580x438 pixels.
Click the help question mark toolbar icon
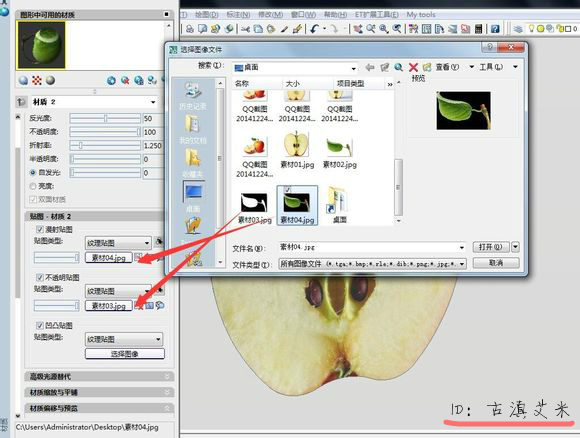(495, 28)
